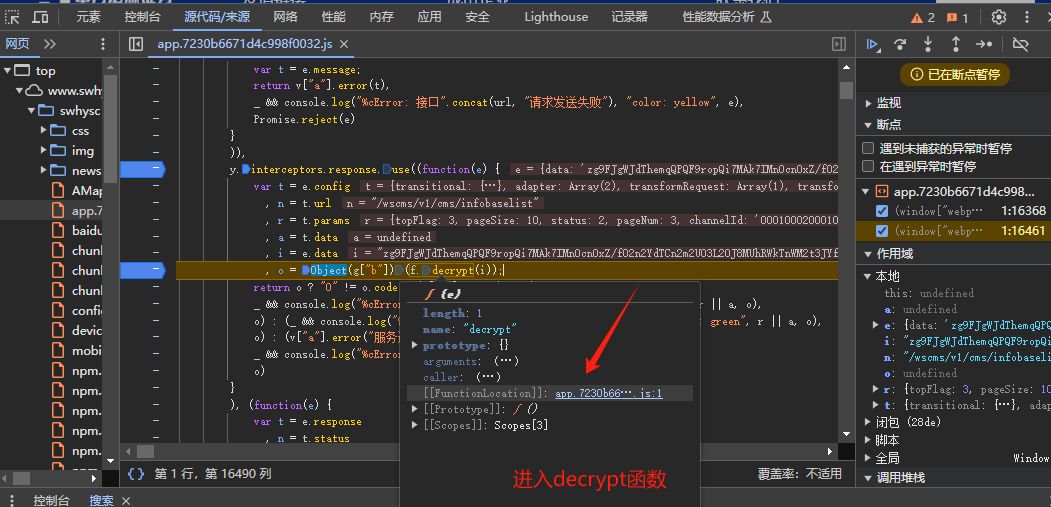Screen dimensions: 1051x507
Task: Expand the img folder
Action: (x=44, y=150)
